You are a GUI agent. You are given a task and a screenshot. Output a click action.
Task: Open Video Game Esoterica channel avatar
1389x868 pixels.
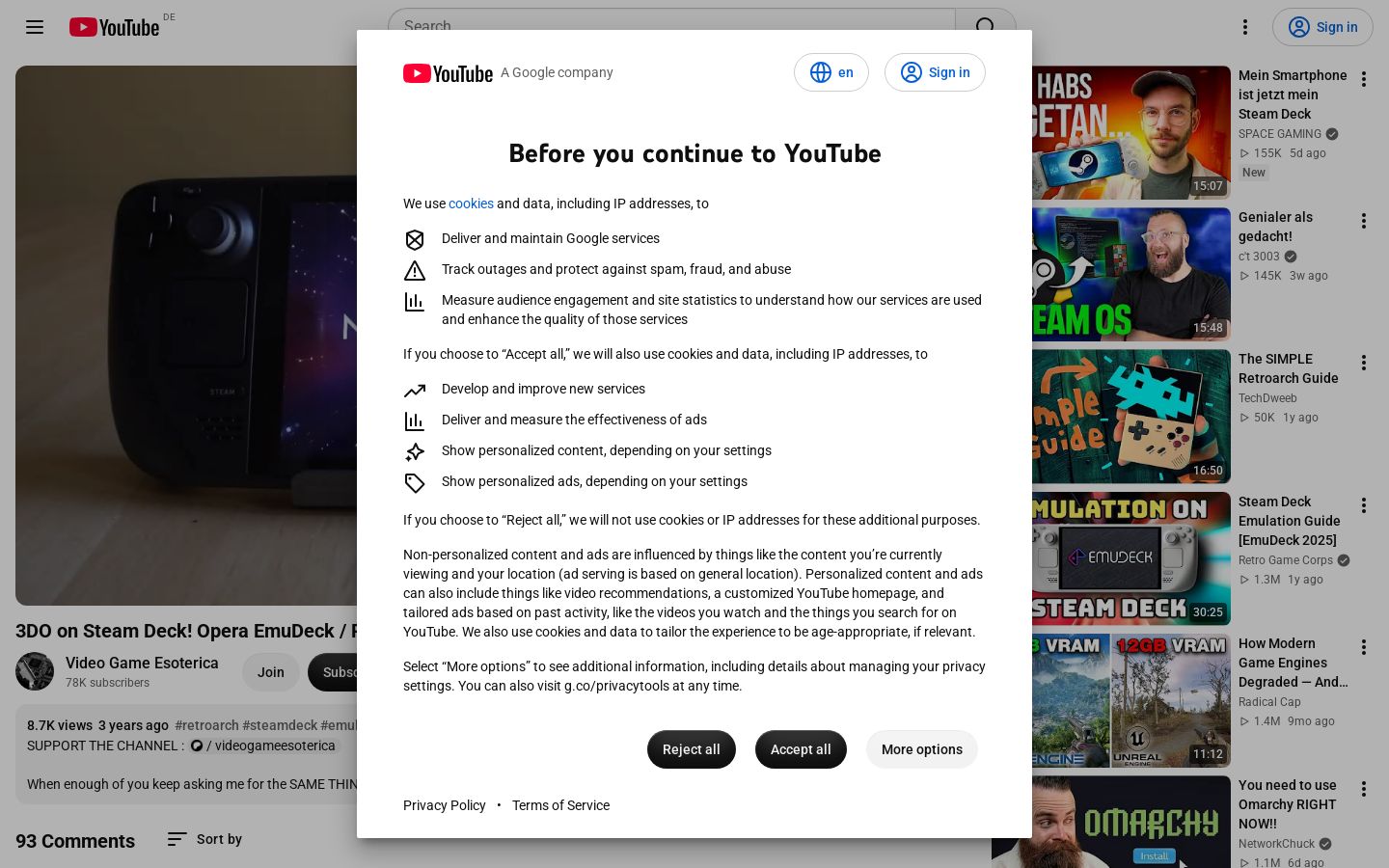click(35, 671)
